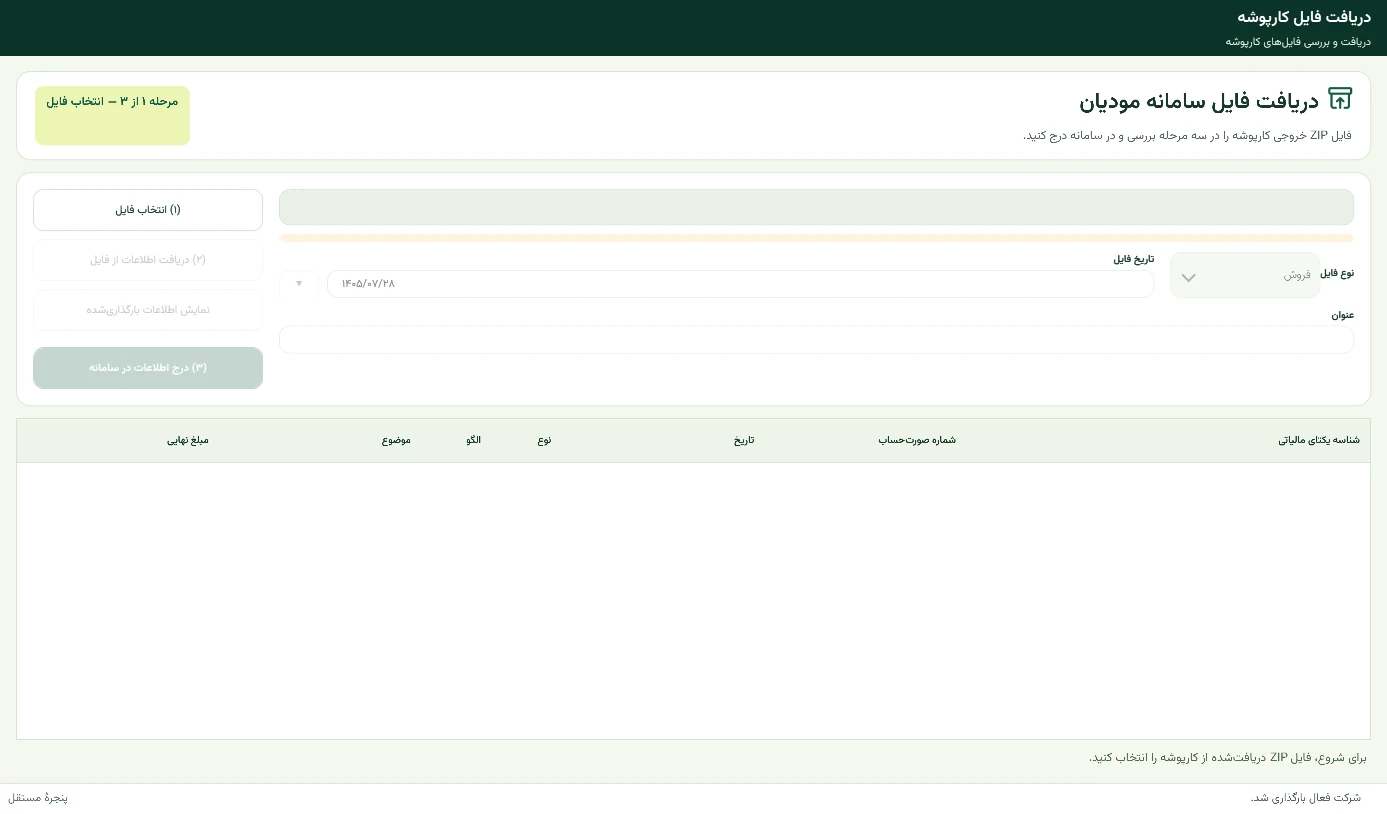Image resolution: width=1387 pixels, height=814 pixels.
Task: Expand the date picker arrow next to تاریخ فایل
Action: 298,284
